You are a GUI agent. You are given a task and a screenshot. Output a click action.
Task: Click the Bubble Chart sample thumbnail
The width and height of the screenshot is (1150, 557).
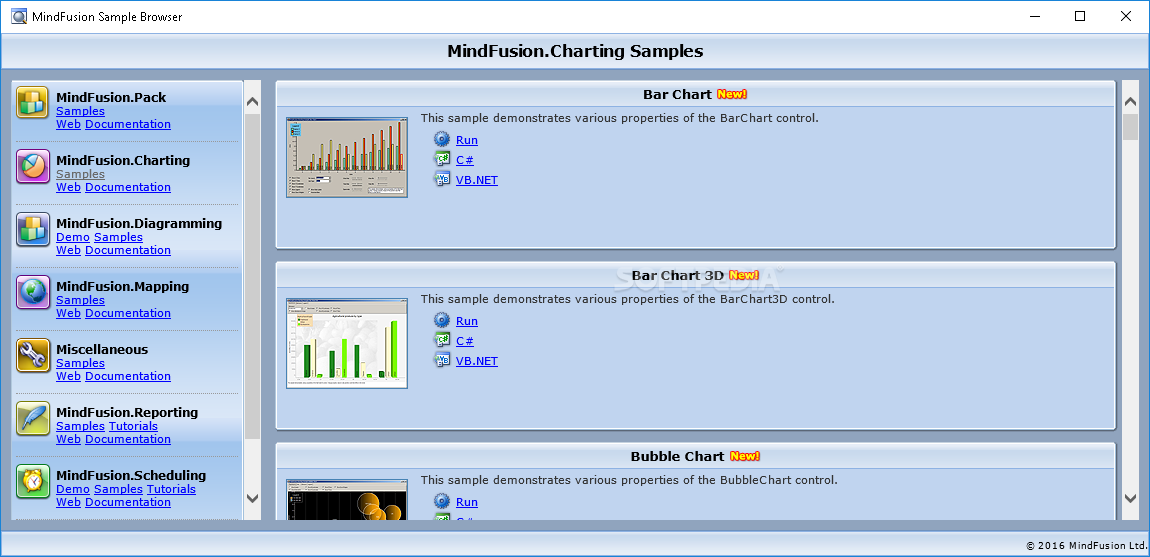(347, 500)
